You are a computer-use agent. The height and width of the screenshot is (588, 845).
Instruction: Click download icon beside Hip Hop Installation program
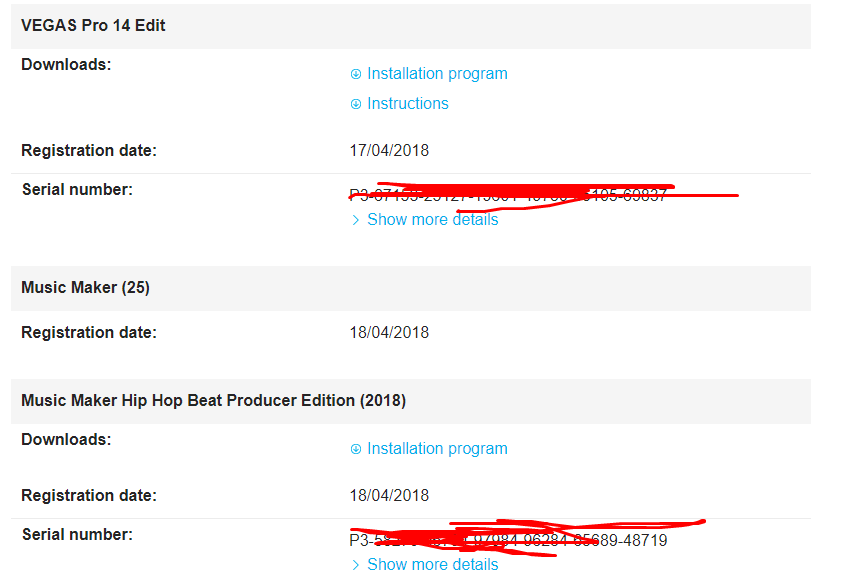(x=355, y=449)
